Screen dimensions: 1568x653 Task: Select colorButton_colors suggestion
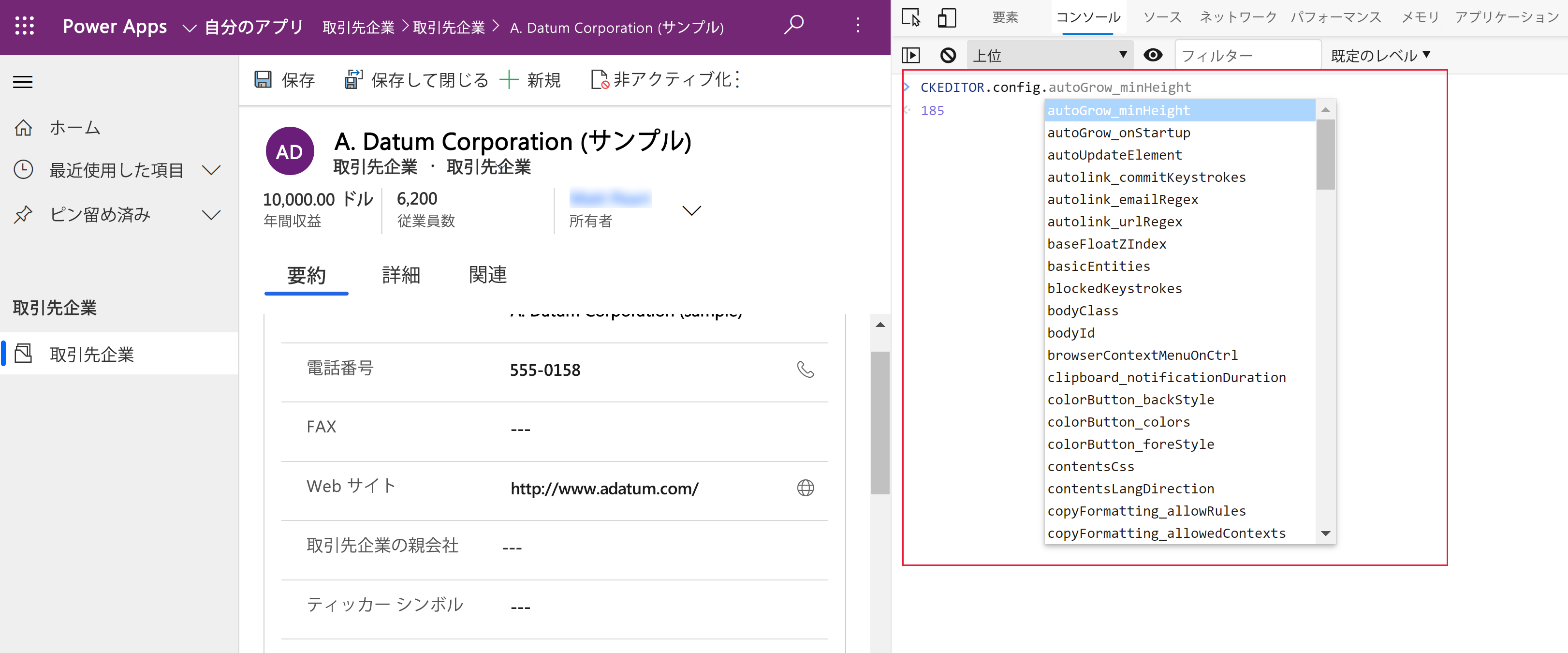coord(1180,421)
